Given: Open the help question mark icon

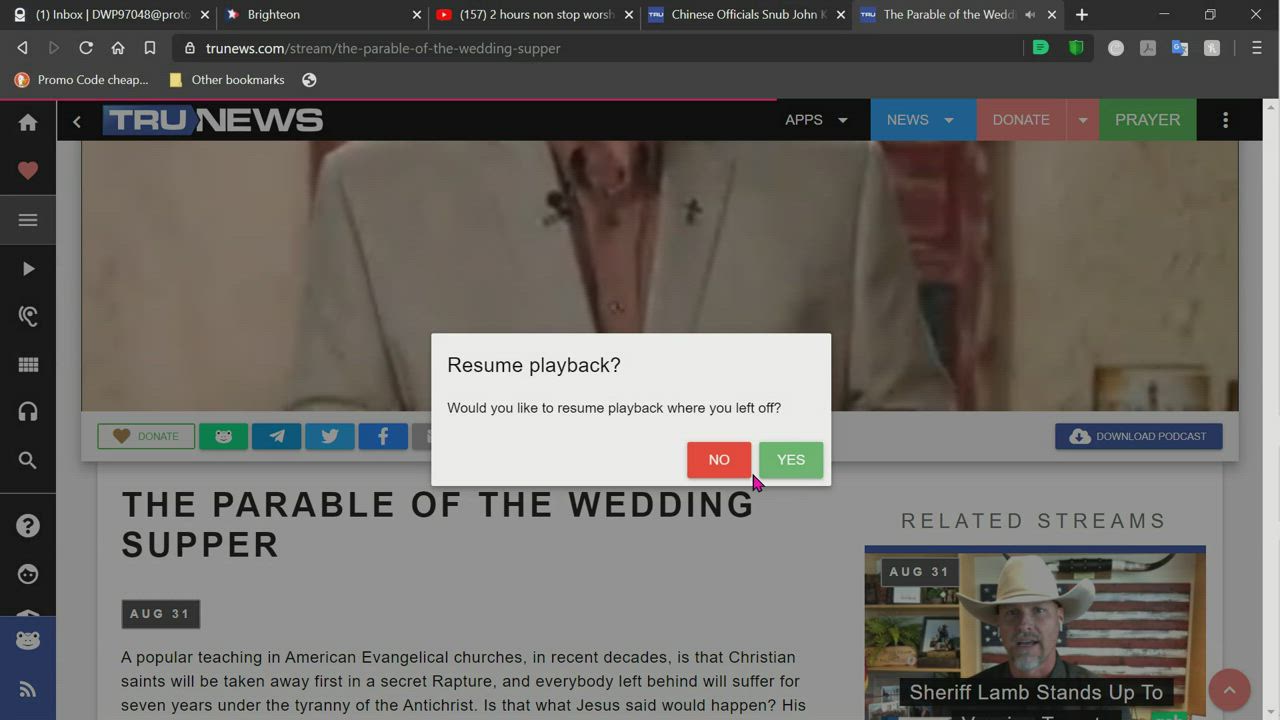Looking at the screenshot, I should [28, 526].
